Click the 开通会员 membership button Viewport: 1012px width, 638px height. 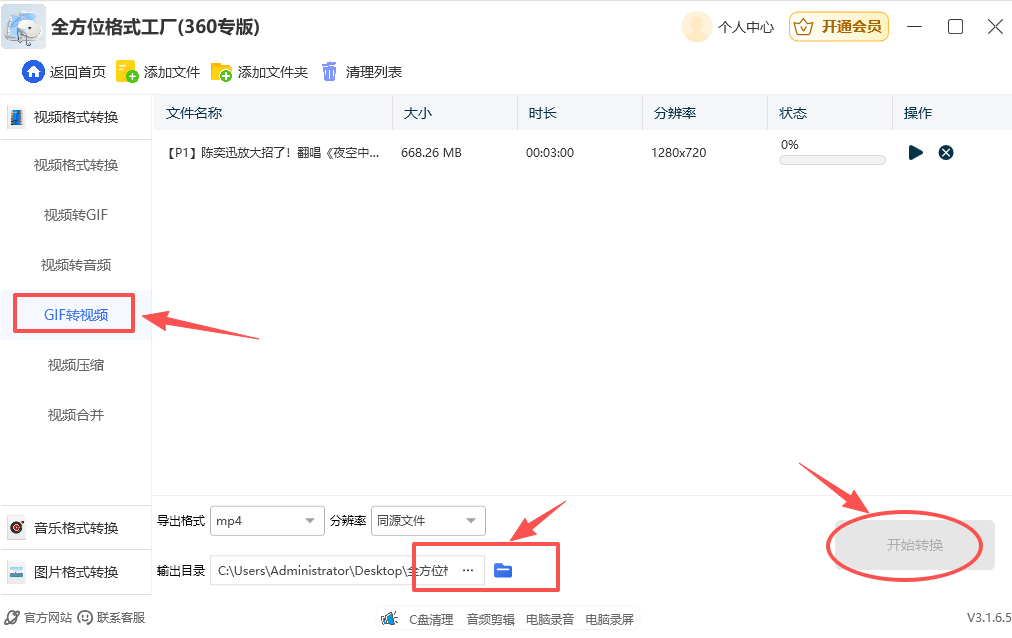click(x=839, y=27)
